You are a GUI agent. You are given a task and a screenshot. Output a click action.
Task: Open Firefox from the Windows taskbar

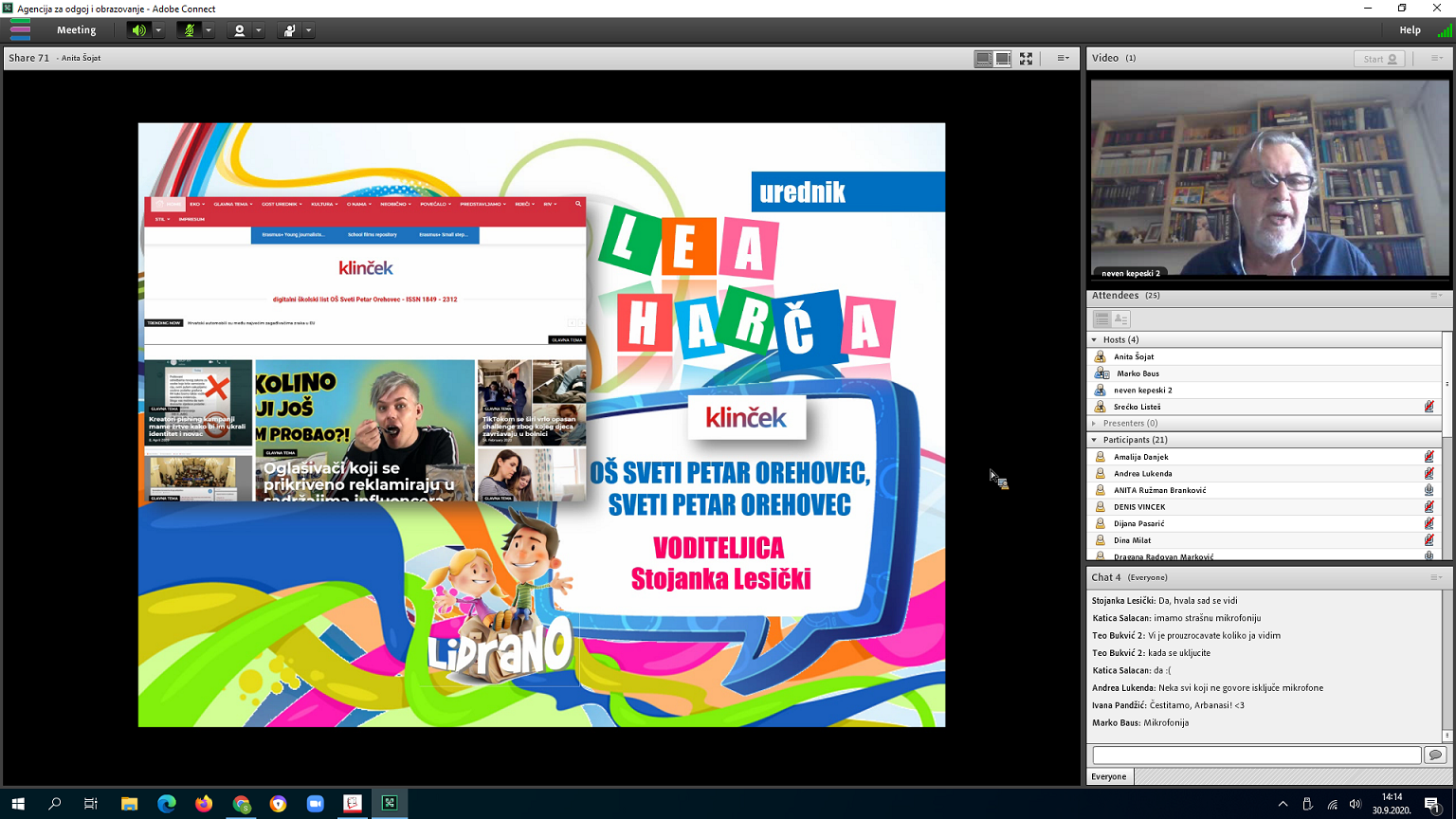pyautogui.click(x=204, y=804)
